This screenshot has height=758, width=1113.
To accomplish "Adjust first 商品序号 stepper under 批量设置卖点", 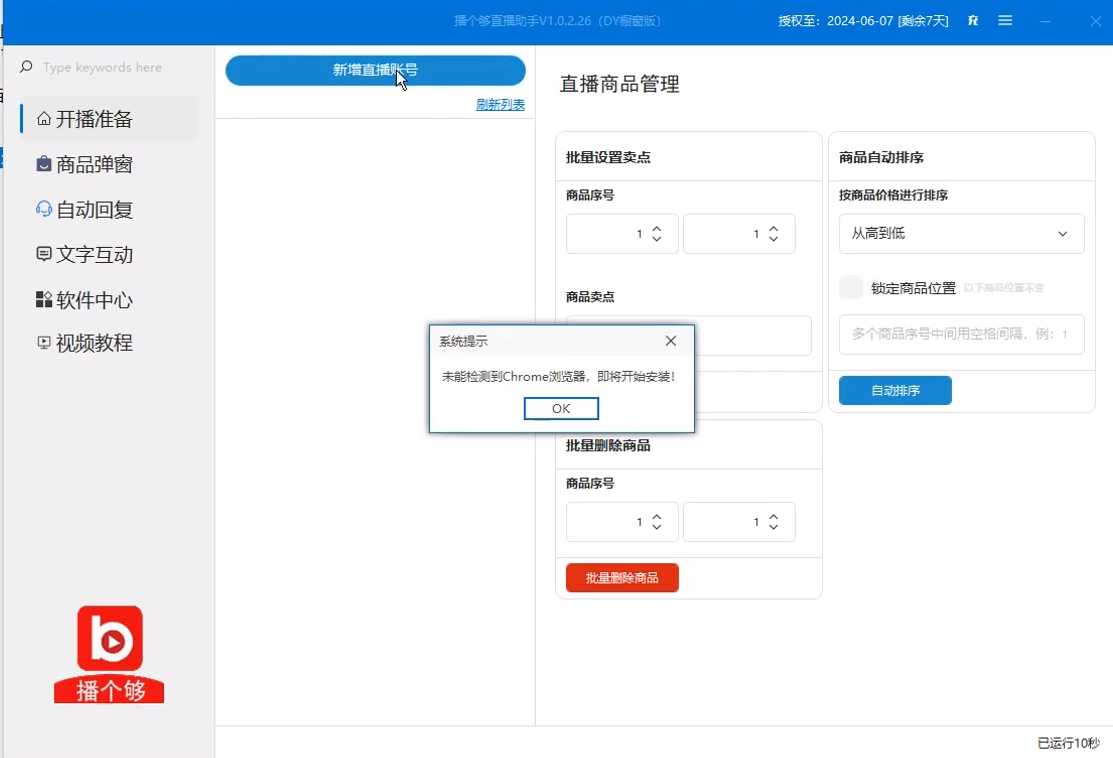I will [656, 234].
